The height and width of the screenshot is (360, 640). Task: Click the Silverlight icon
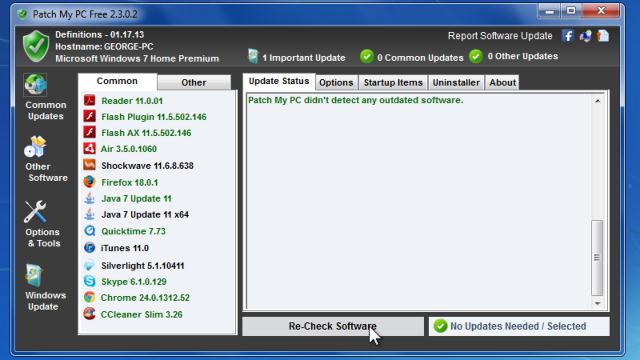tap(89, 265)
